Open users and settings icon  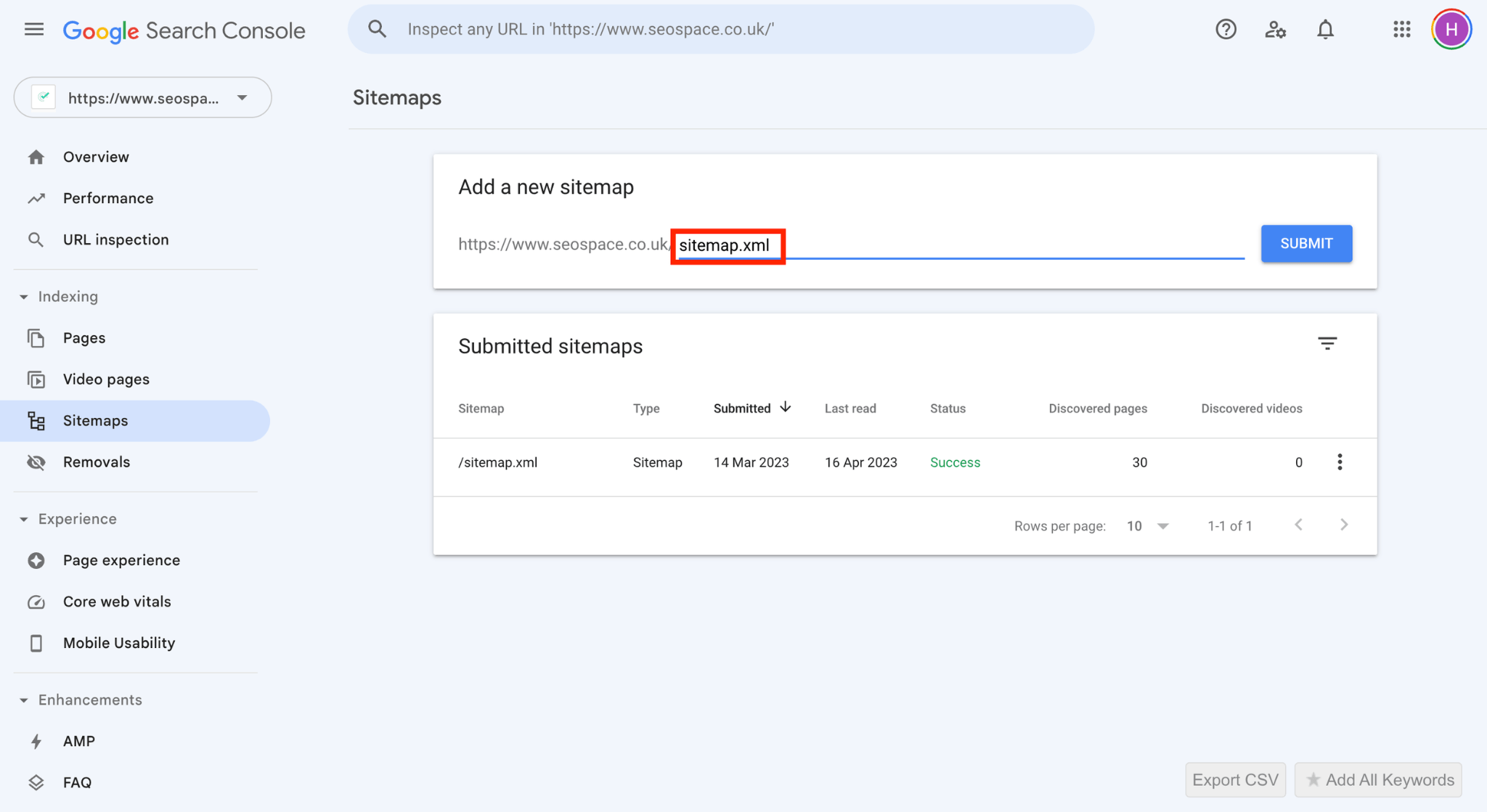coord(1275,29)
